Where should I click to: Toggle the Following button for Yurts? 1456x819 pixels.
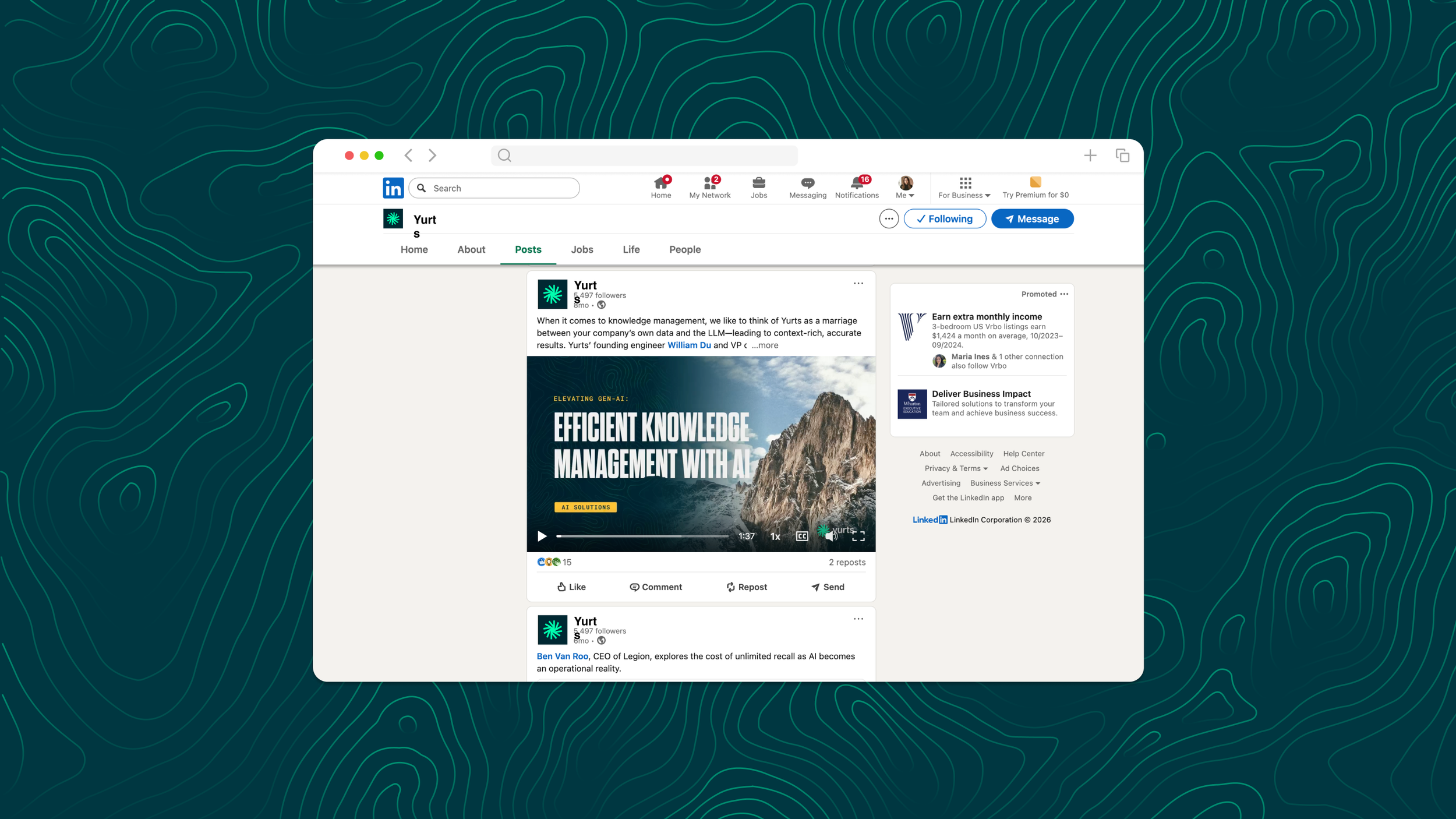(x=945, y=219)
